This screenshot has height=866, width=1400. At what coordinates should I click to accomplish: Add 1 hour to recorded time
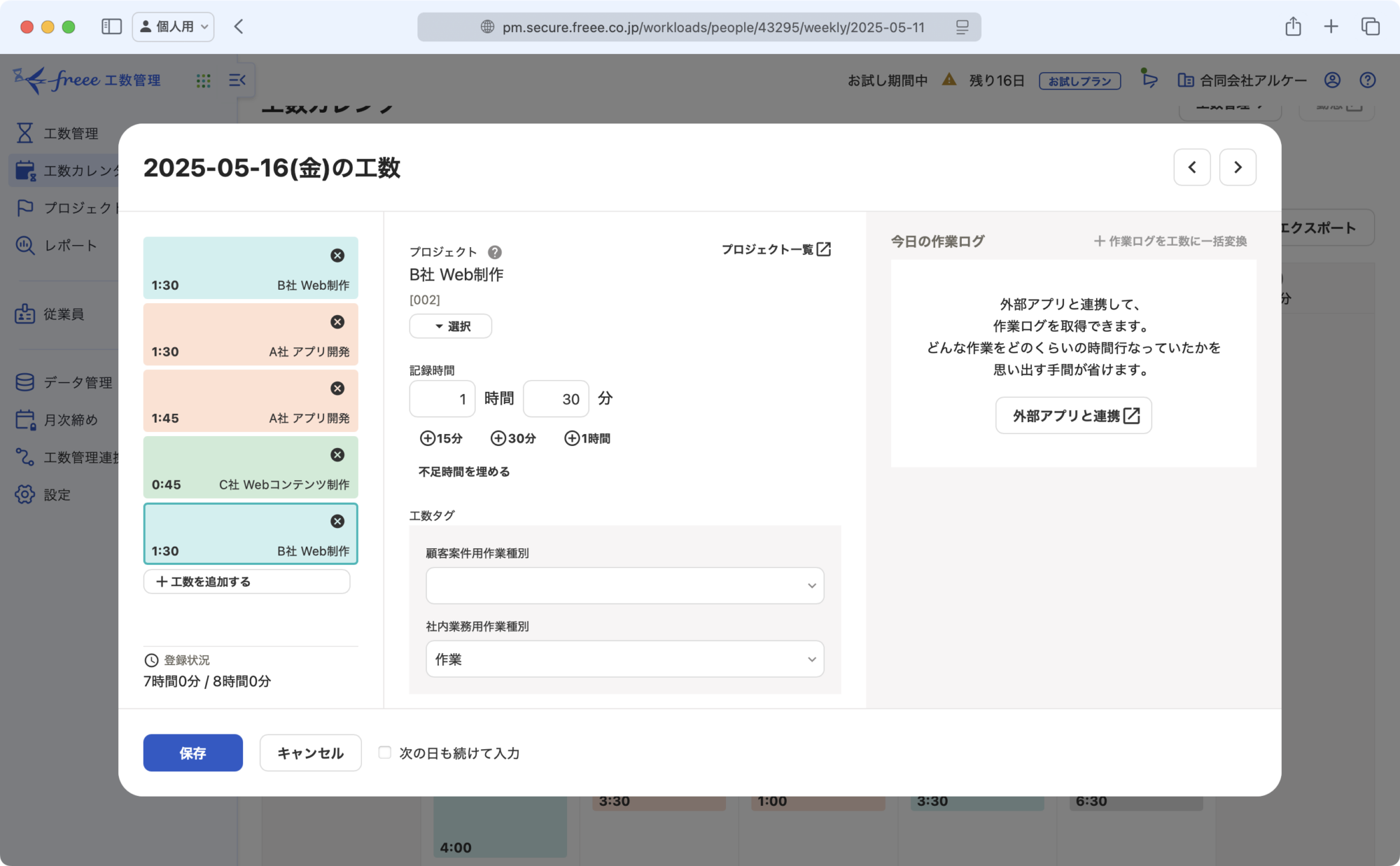coord(587,438)
